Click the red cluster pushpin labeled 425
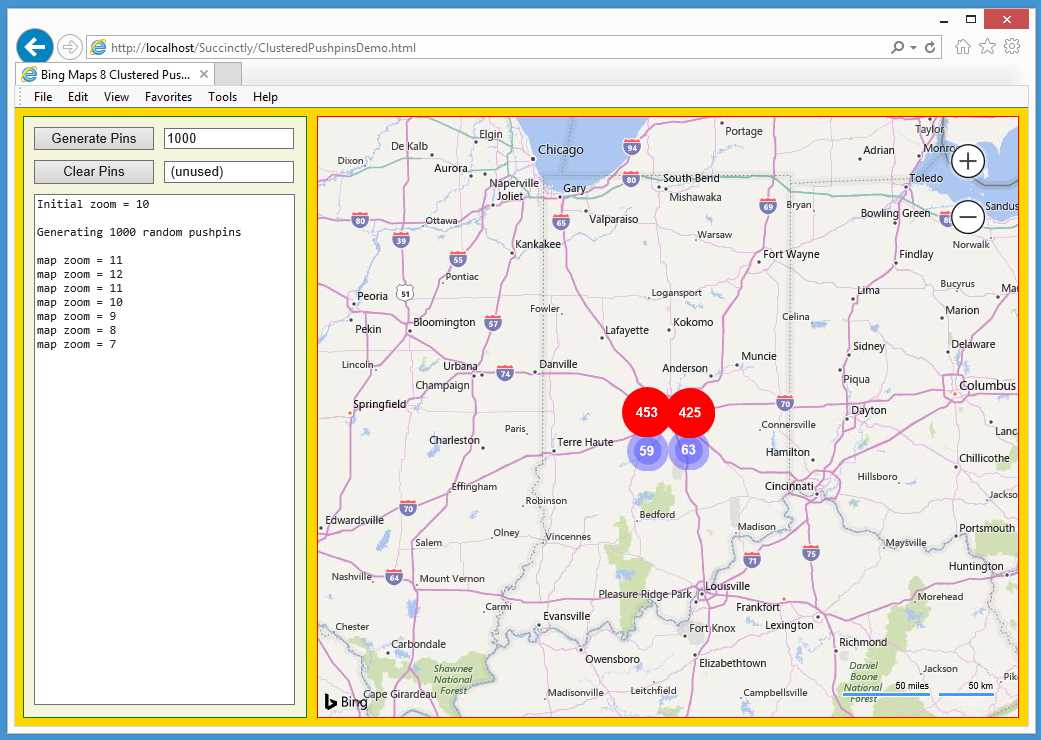 pos(690,412)
